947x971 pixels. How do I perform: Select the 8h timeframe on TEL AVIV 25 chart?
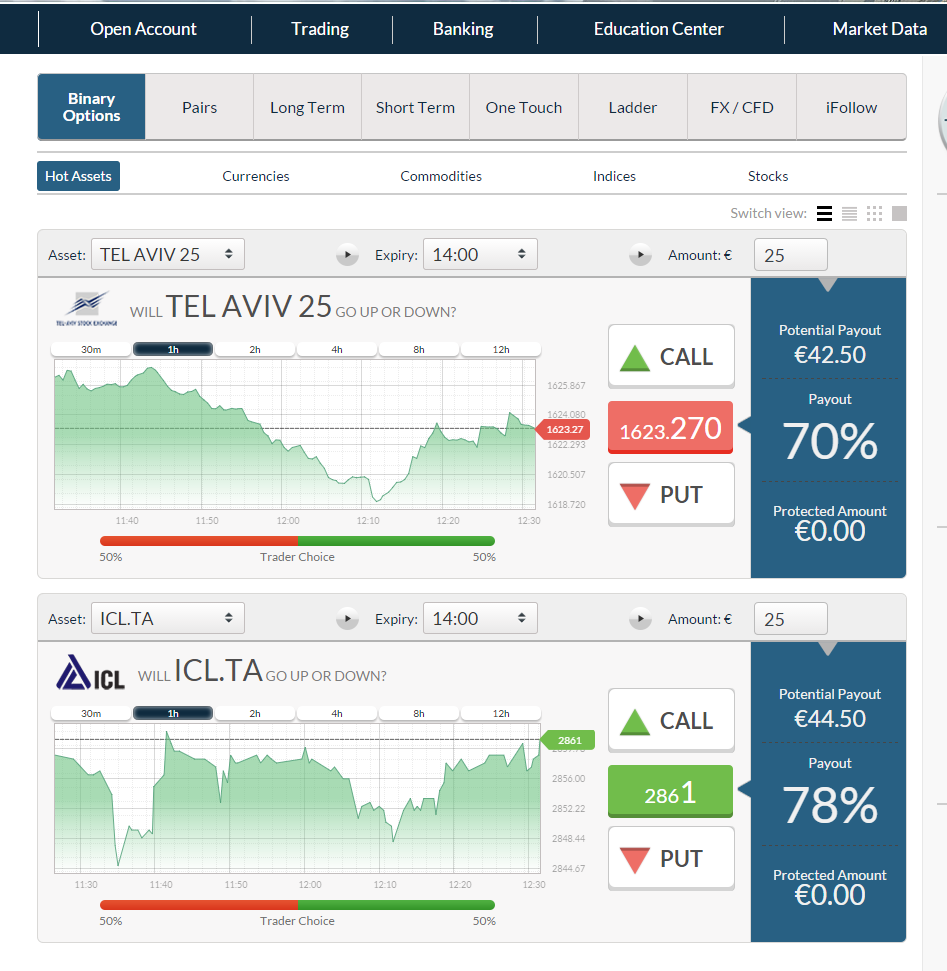[419, 350]
